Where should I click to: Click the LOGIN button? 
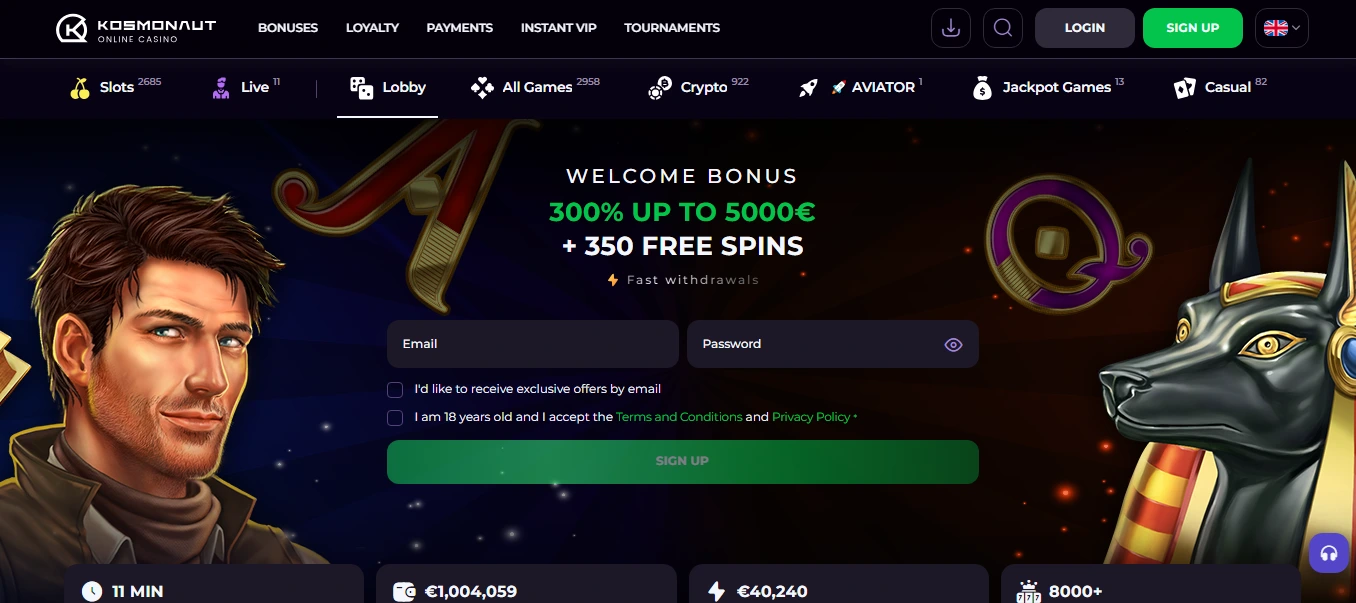pos(1085,28)
